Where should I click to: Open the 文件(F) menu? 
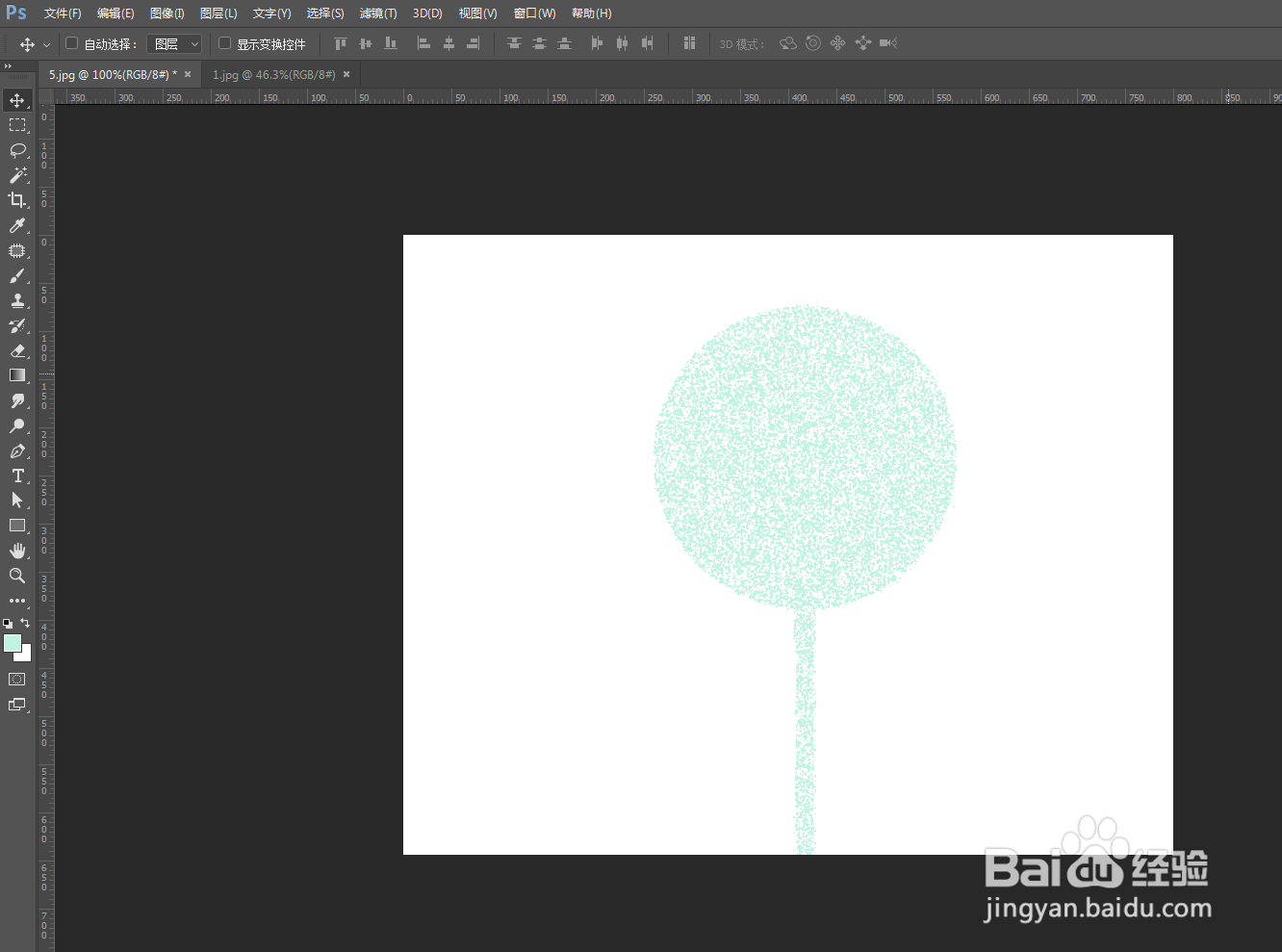(63, 13)
